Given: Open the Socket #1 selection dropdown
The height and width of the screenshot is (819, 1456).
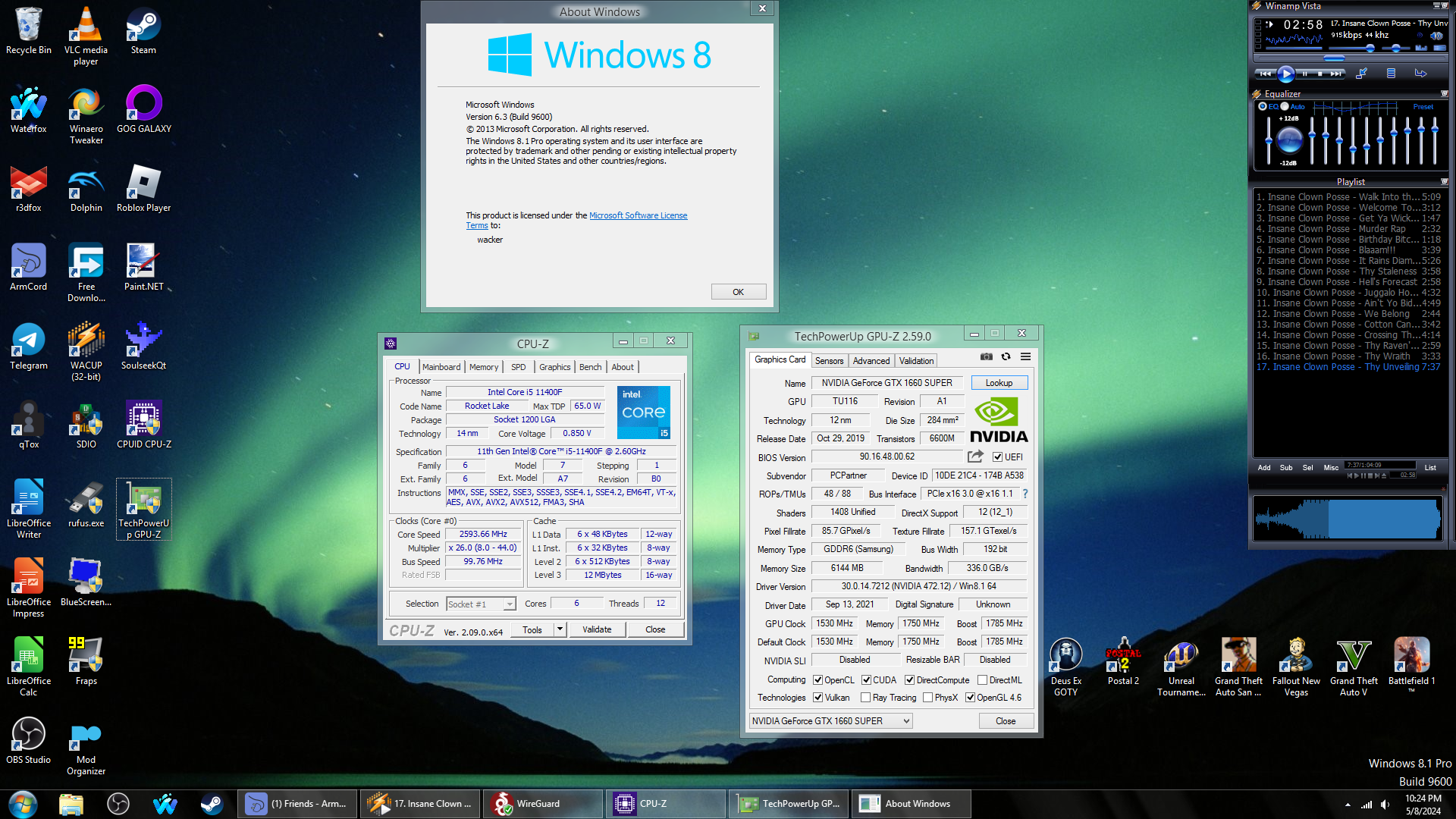Looking at the screenshot, I should point(510,604).
